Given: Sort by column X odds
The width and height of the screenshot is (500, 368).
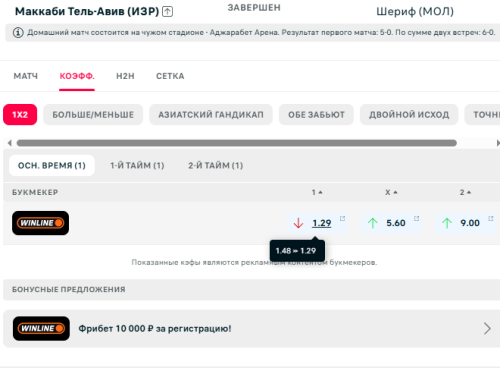Looking at the screenshot, I should [x=391, y=192].
